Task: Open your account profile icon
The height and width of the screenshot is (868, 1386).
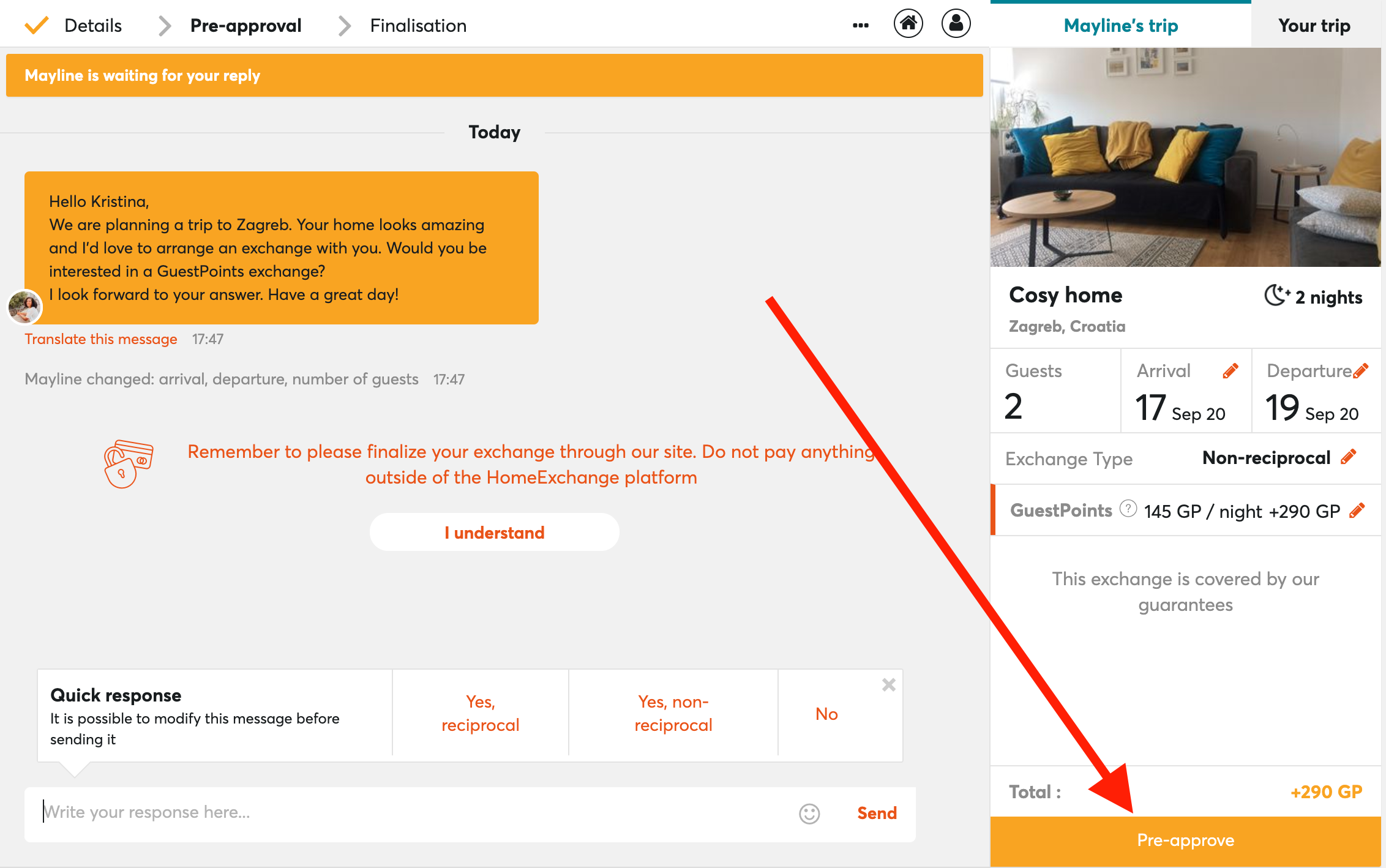Action: (x=956, y=23)
